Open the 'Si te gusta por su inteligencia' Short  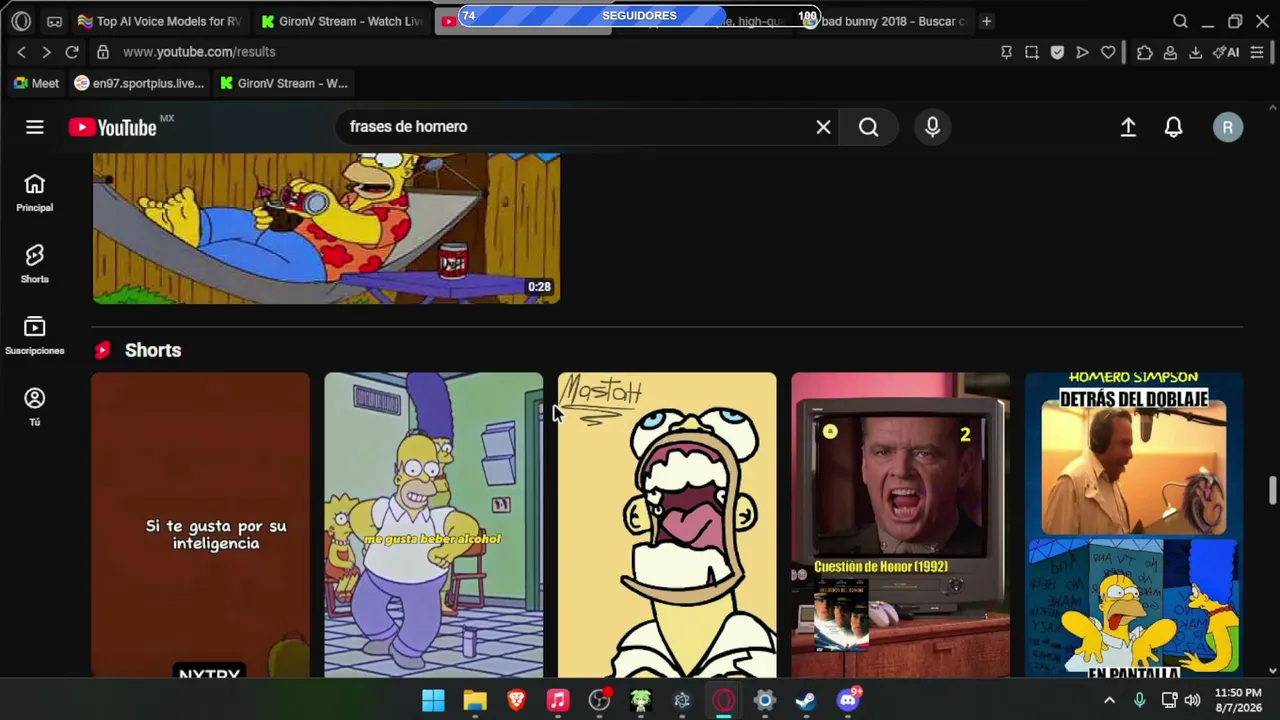(200, 525)
